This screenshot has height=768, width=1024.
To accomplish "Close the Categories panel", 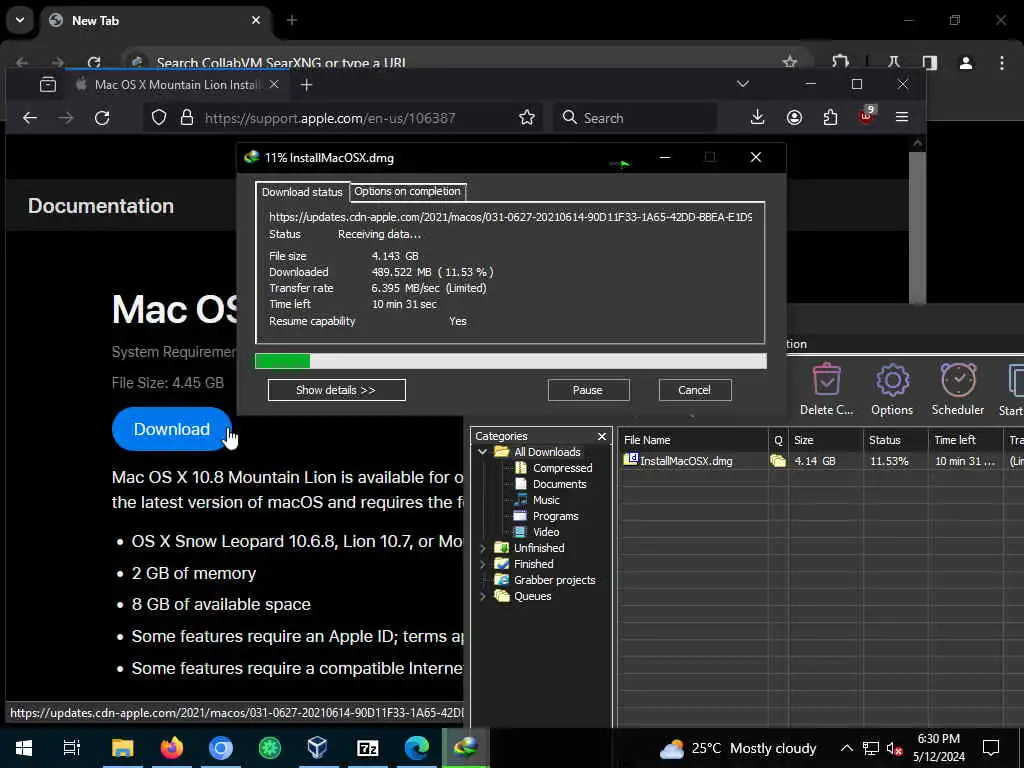I will click(602, 436).
